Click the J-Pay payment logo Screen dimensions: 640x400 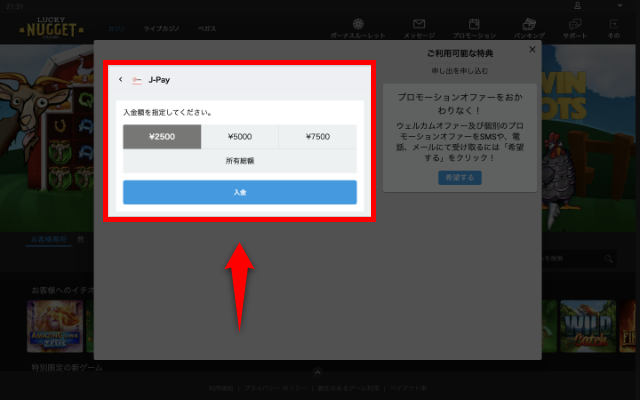[137, 79]
